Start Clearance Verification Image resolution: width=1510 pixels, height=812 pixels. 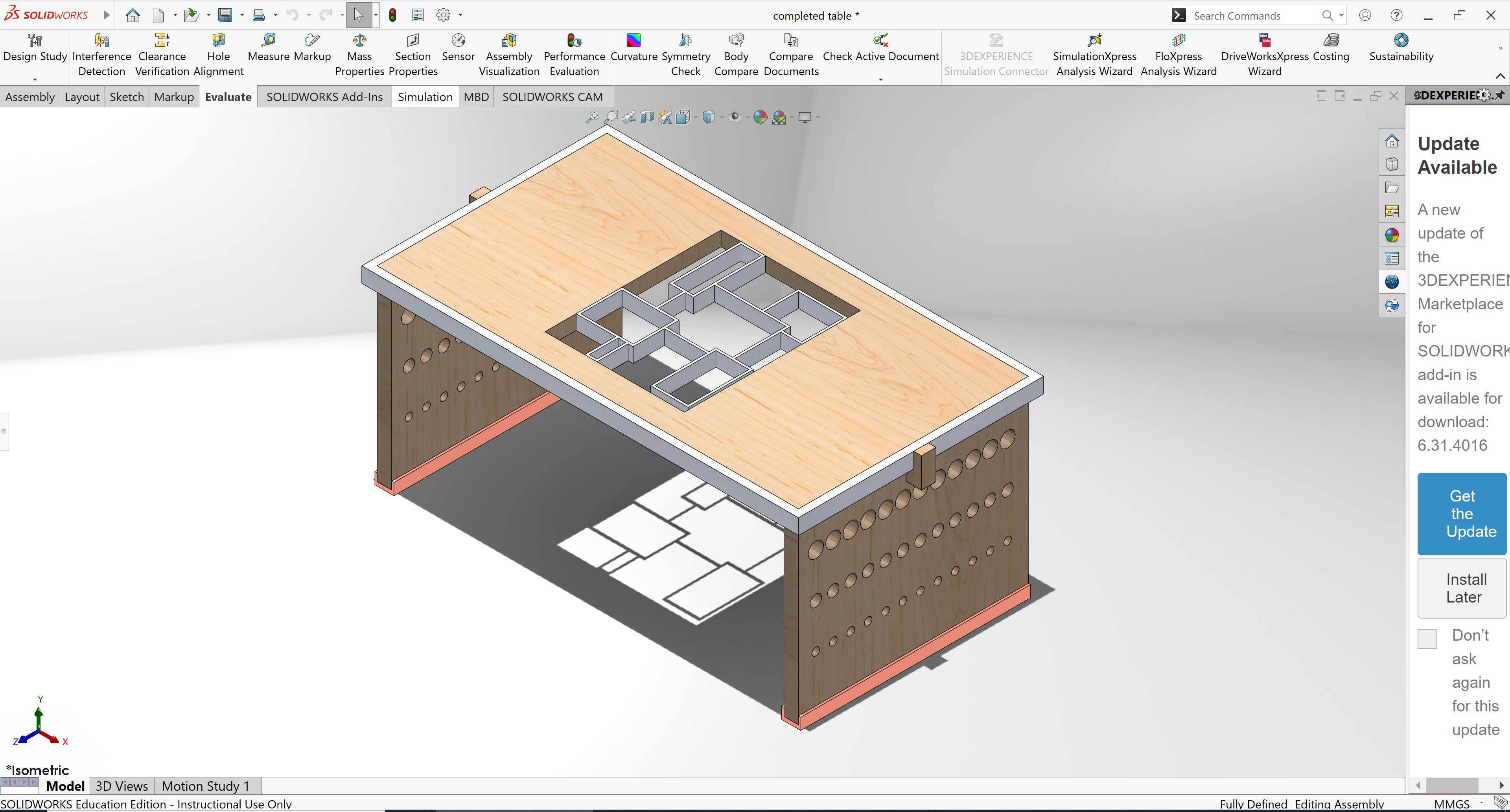[162, 55]
